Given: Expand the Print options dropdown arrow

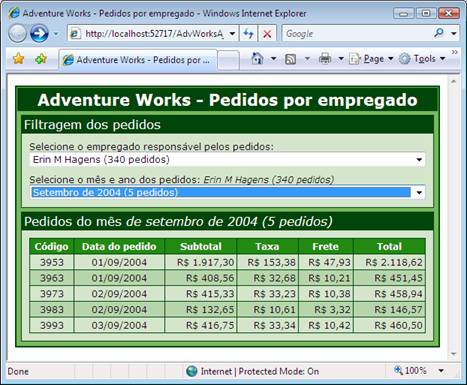Looking at the screenshot, I should 341,59.
